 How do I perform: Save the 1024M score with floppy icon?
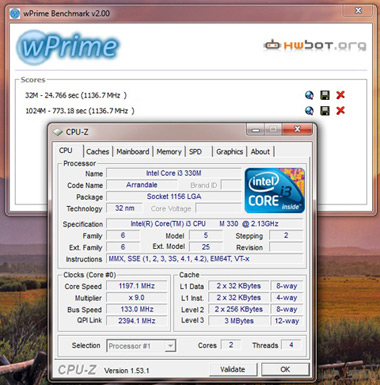pos(325,111)
